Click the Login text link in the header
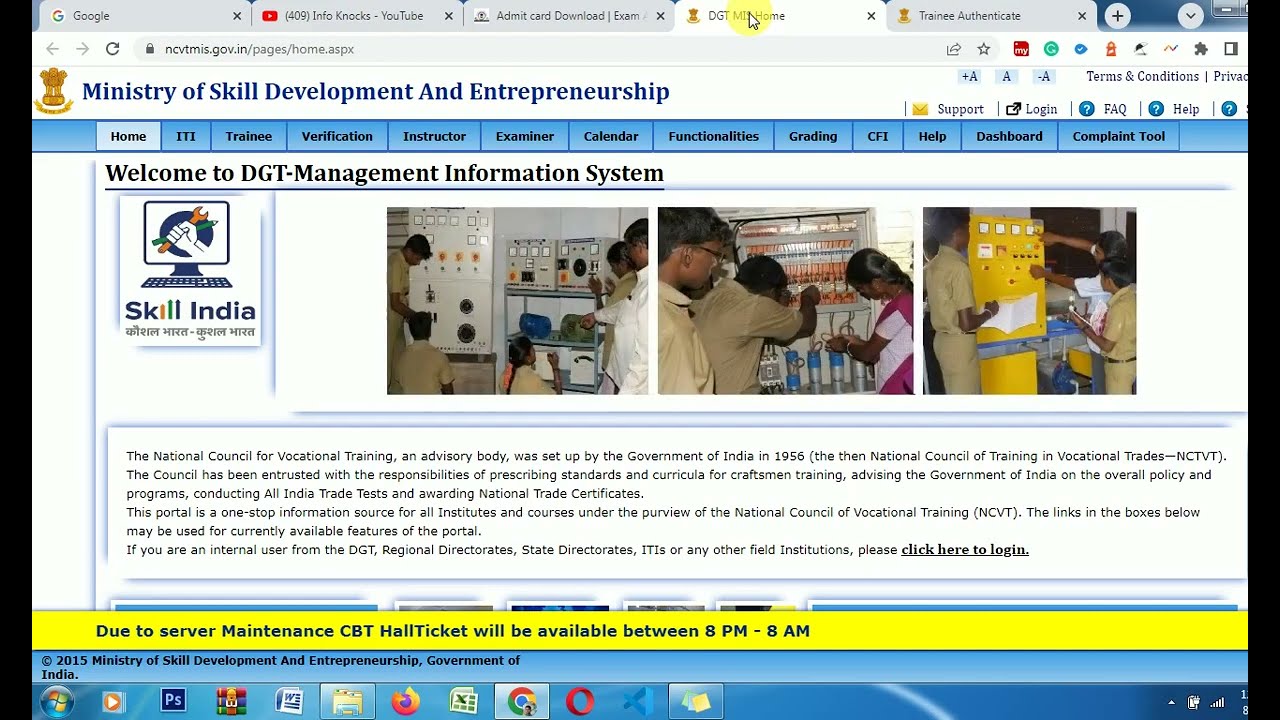Screen dimensions: 1280x720 tap(1041, 109)
